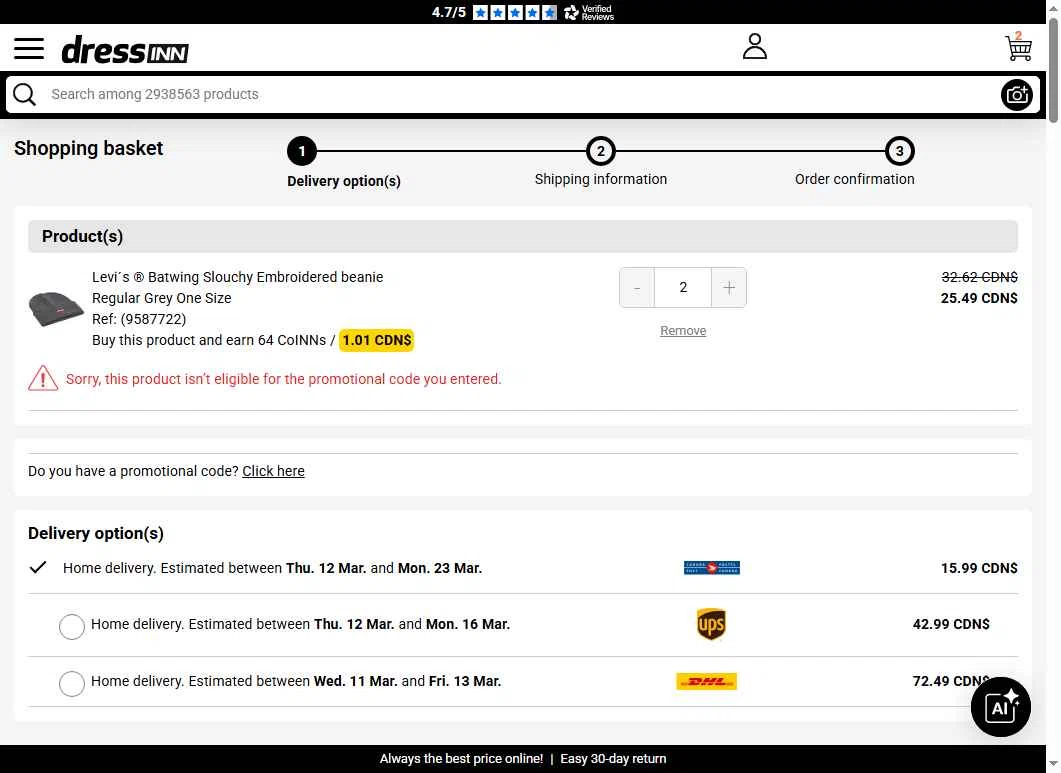Click the magnifying glass search icon
Screen dimensions: 1061x773
pos(25,94)
